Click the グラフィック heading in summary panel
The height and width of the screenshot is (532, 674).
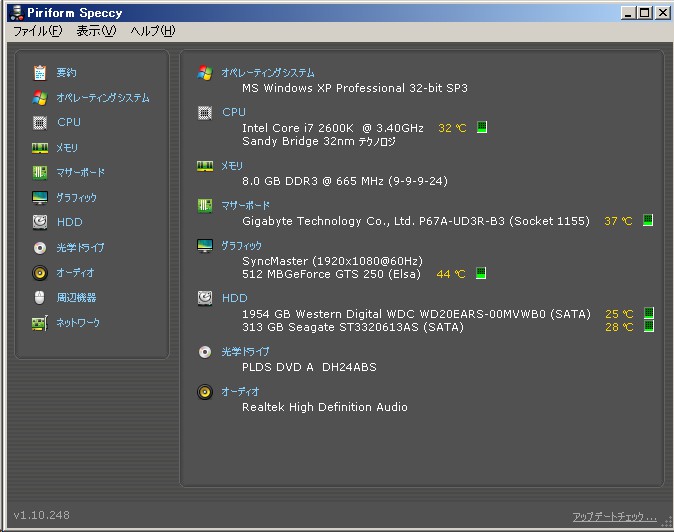pyautogui.click(x=241, y=246)
